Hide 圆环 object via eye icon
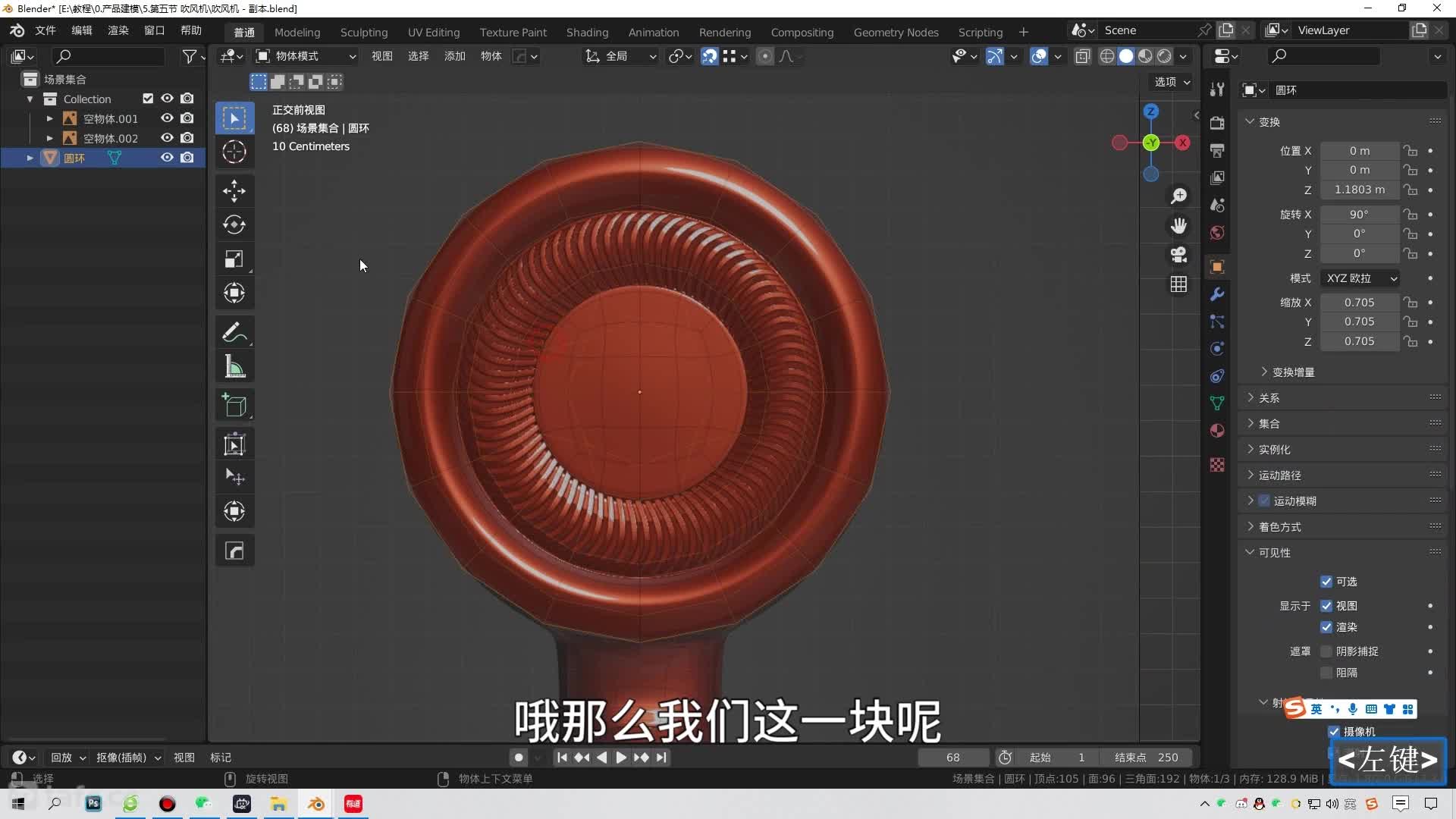Image resolution: width=1456 pixels, height=819 pixels. 167,158
